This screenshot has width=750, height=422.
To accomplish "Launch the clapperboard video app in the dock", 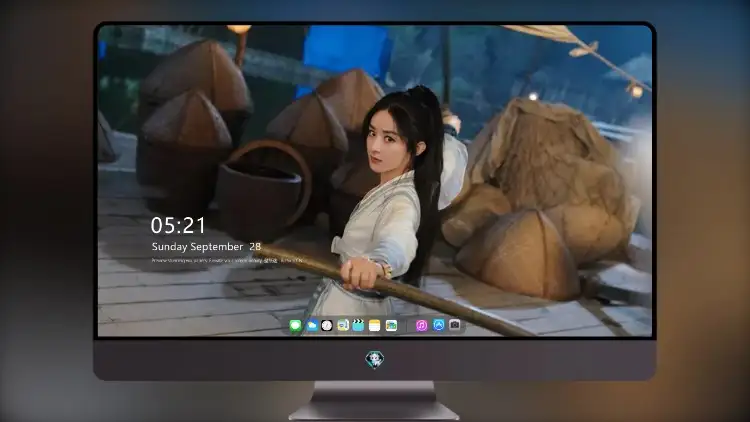I will [x=358, y=326].
